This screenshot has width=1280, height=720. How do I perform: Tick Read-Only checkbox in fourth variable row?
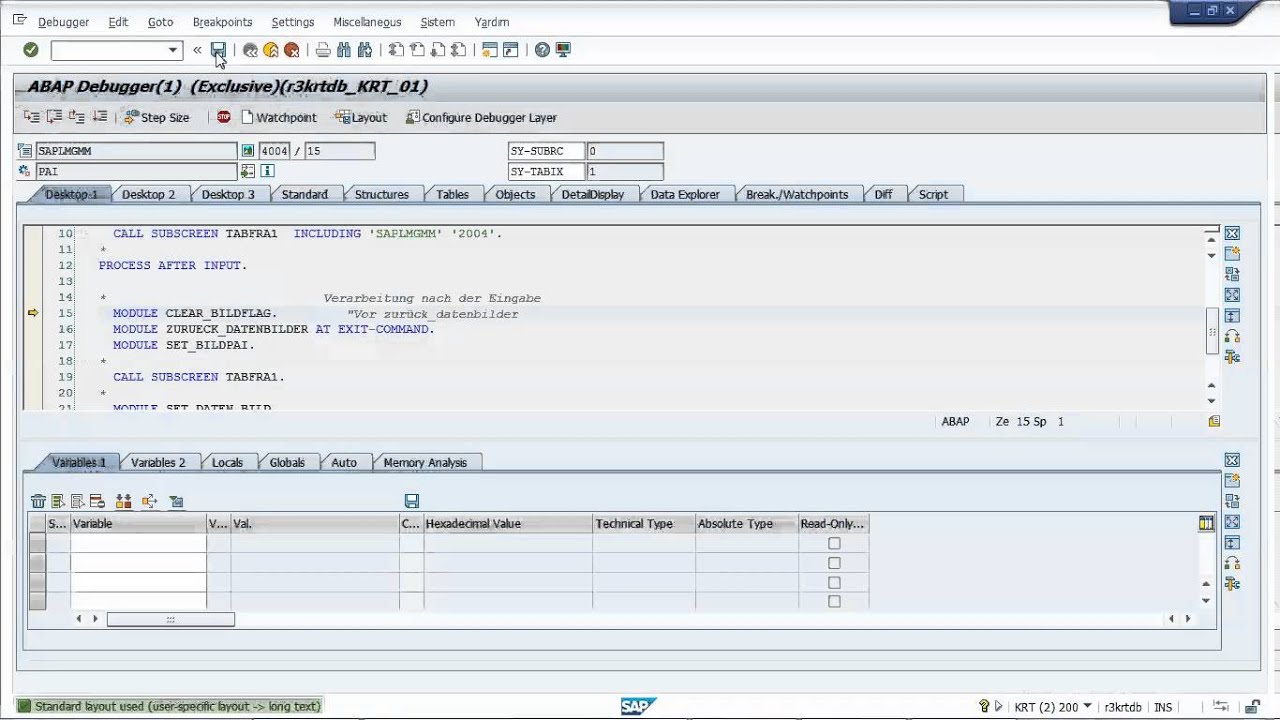click(x=834, y=601)
